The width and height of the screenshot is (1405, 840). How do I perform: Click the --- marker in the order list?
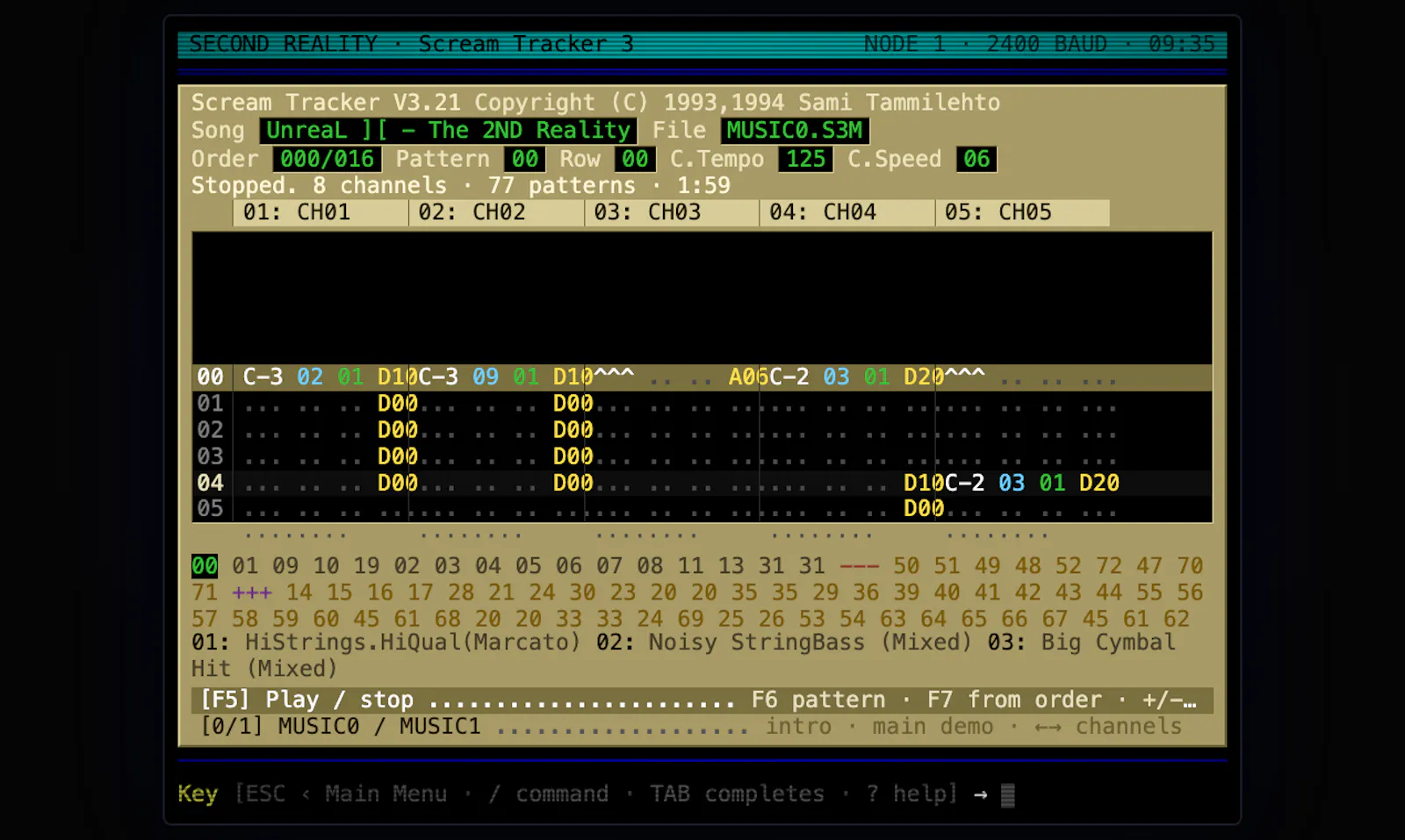click(859, 566)
